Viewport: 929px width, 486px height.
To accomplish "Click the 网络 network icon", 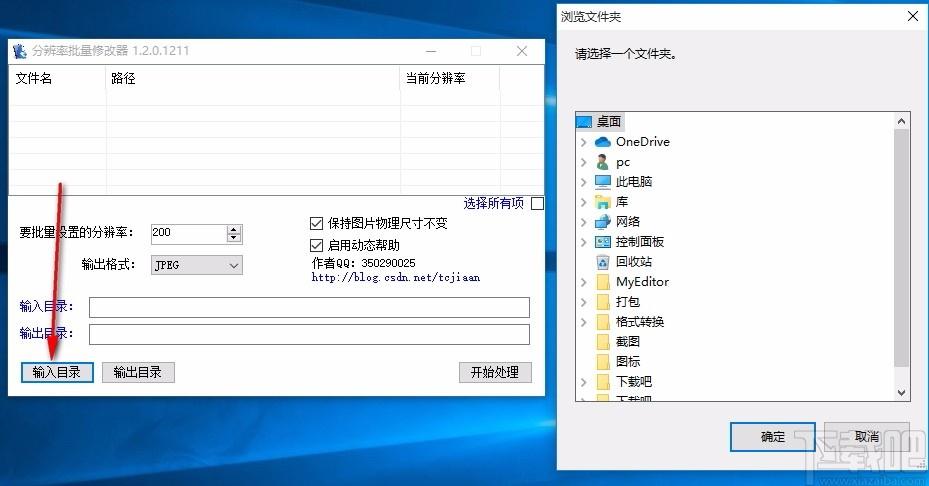I will (x=603, y=222).
